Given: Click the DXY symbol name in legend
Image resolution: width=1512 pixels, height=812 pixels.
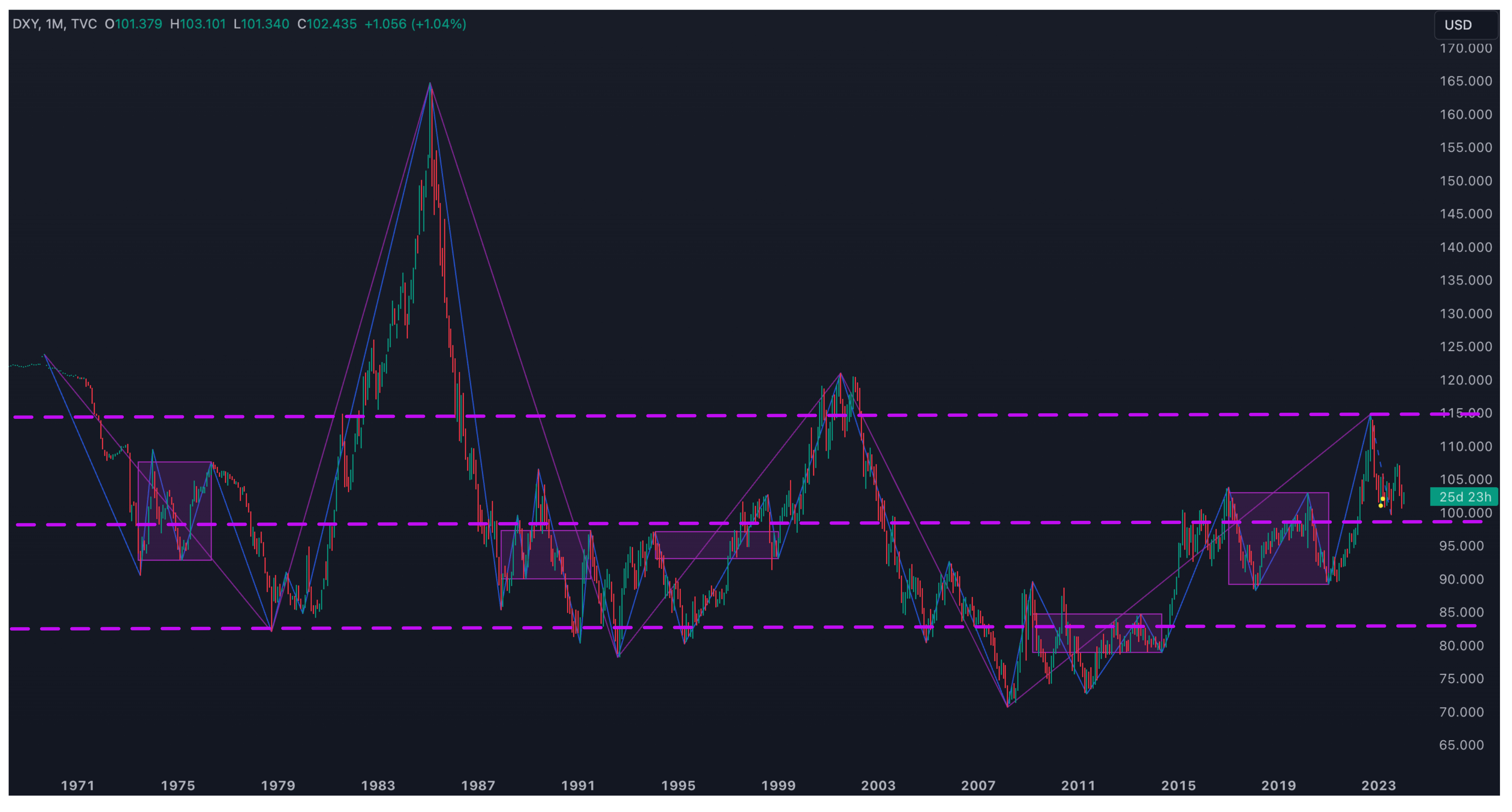Looking at the screenshot, I should (26, 24).
